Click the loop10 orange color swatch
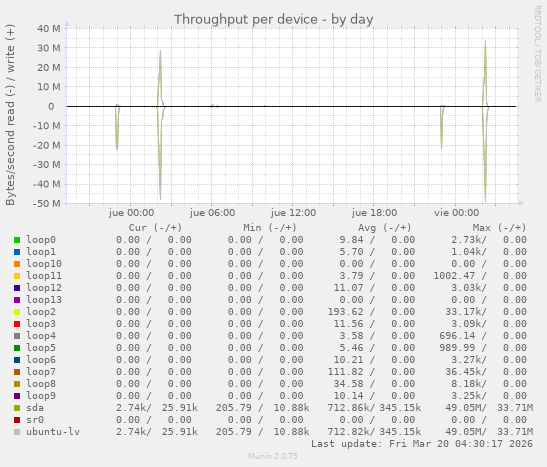The height and width of the screenshot is (467, 547). (17, 264)
